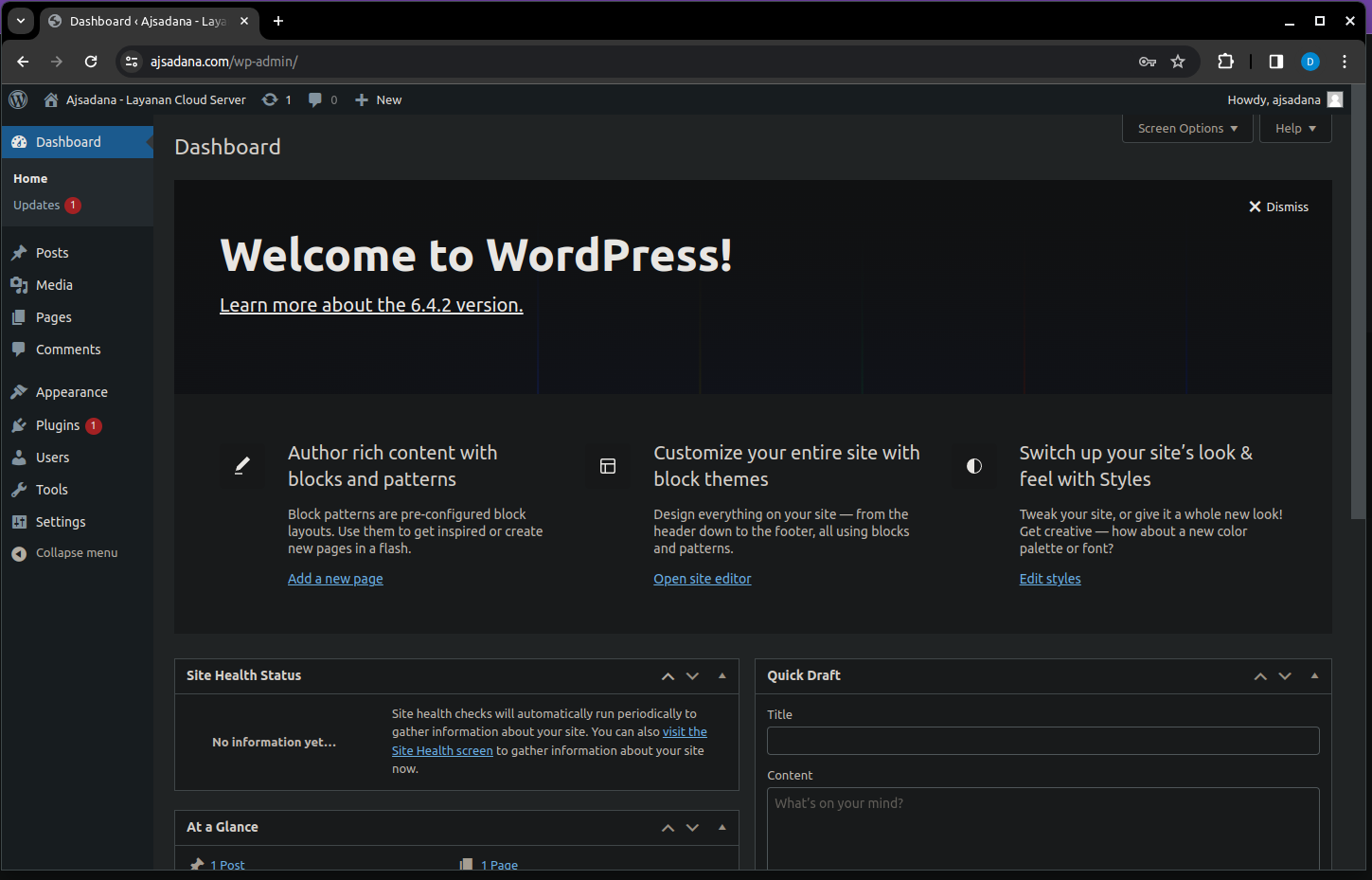Go to the Appearance menu item
The image size is (1372, 880).
tap(71, 392)
